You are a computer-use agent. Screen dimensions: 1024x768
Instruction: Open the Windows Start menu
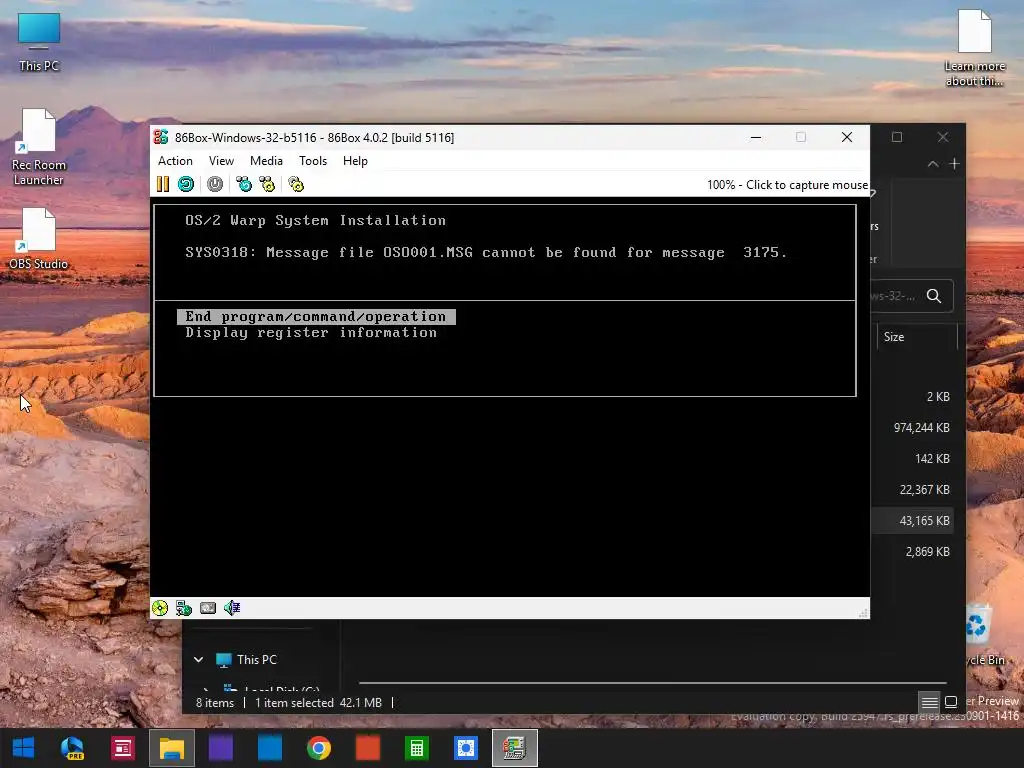[24, 748]
